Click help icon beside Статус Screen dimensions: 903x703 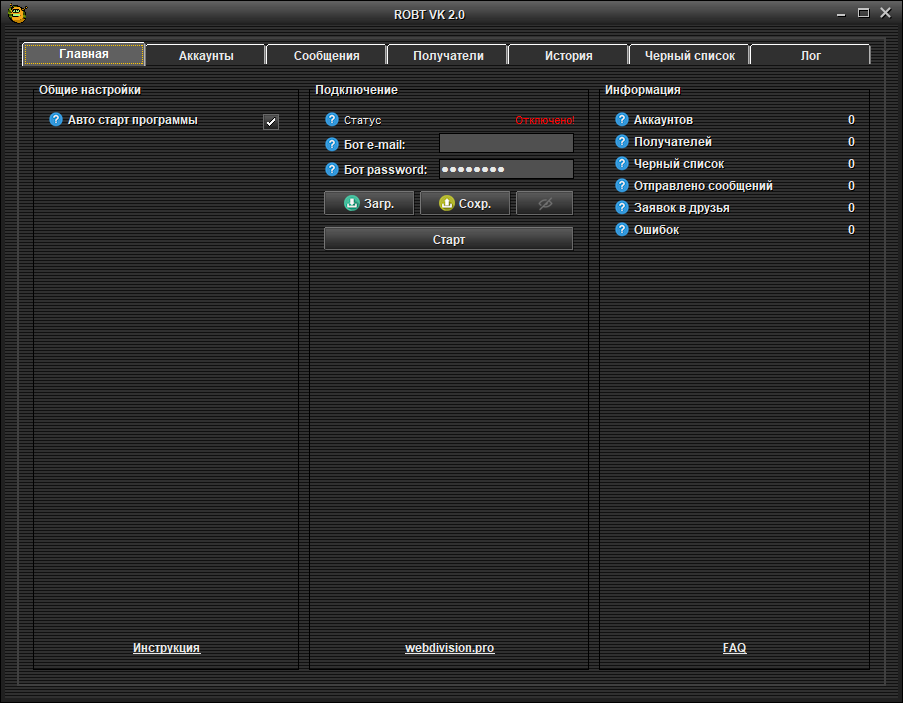[x=332, y=120]
